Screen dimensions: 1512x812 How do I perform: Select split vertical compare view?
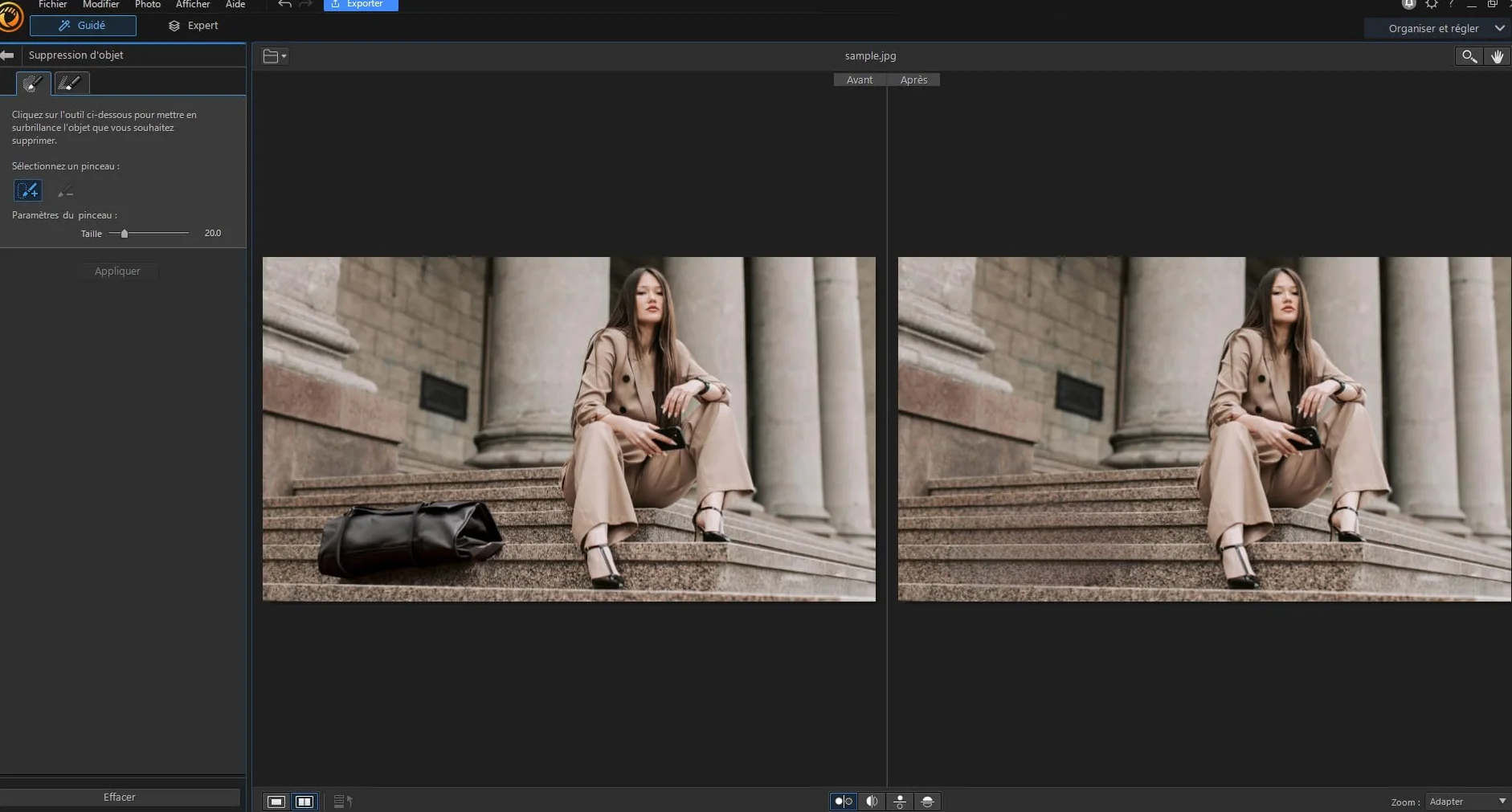click(x=872, y=802)
